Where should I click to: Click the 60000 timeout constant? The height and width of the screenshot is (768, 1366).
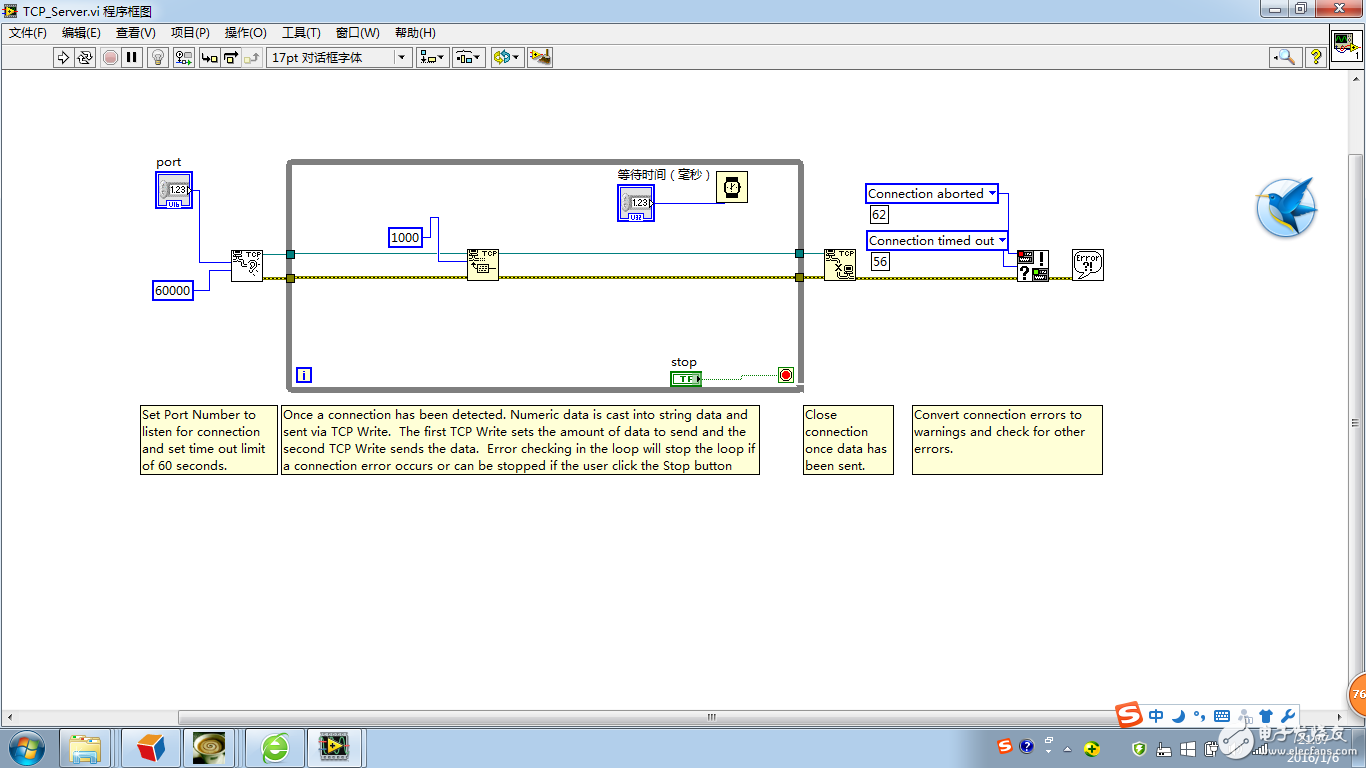click(x=172, y=291)
